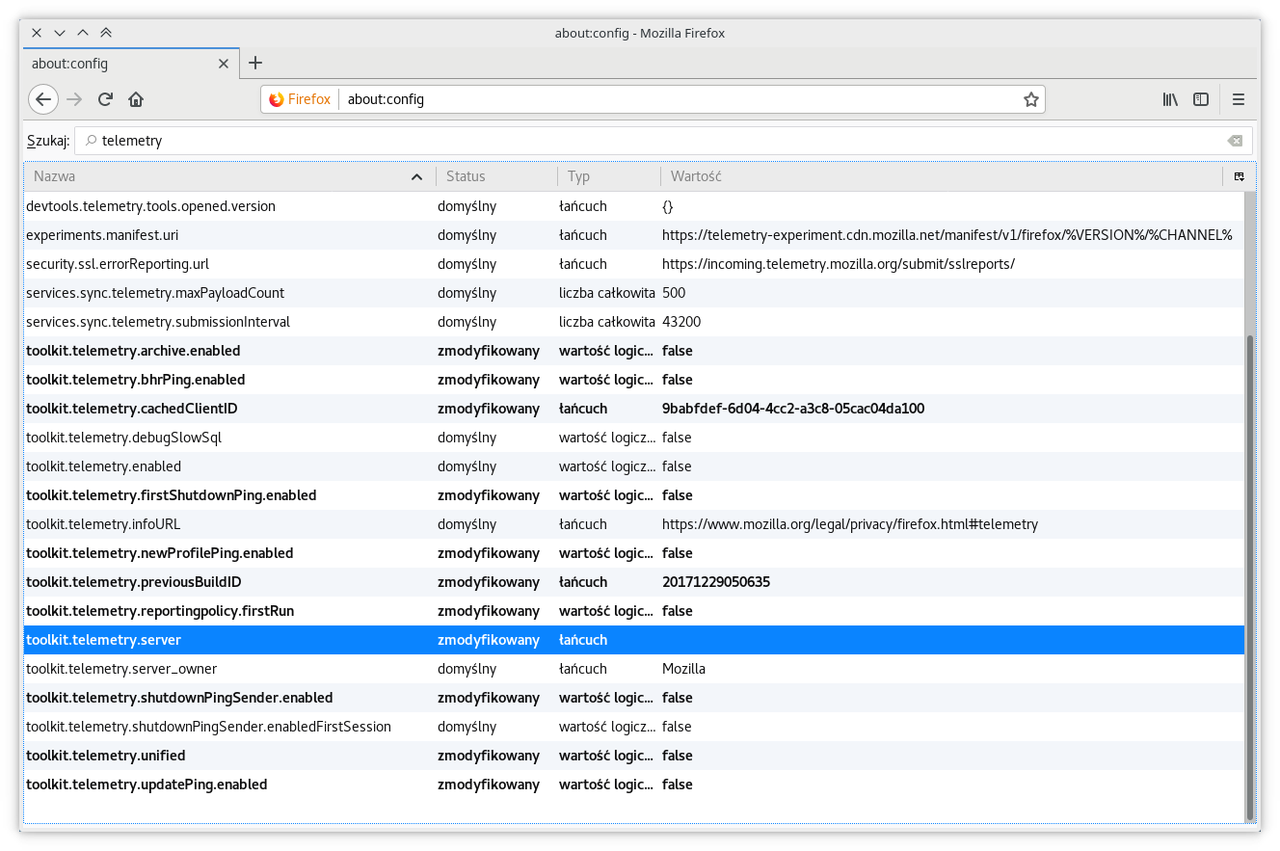Viewport: 1280px width, 851px height.
Task: Open the Library icon in toolbar
Action: (1170, 99)
